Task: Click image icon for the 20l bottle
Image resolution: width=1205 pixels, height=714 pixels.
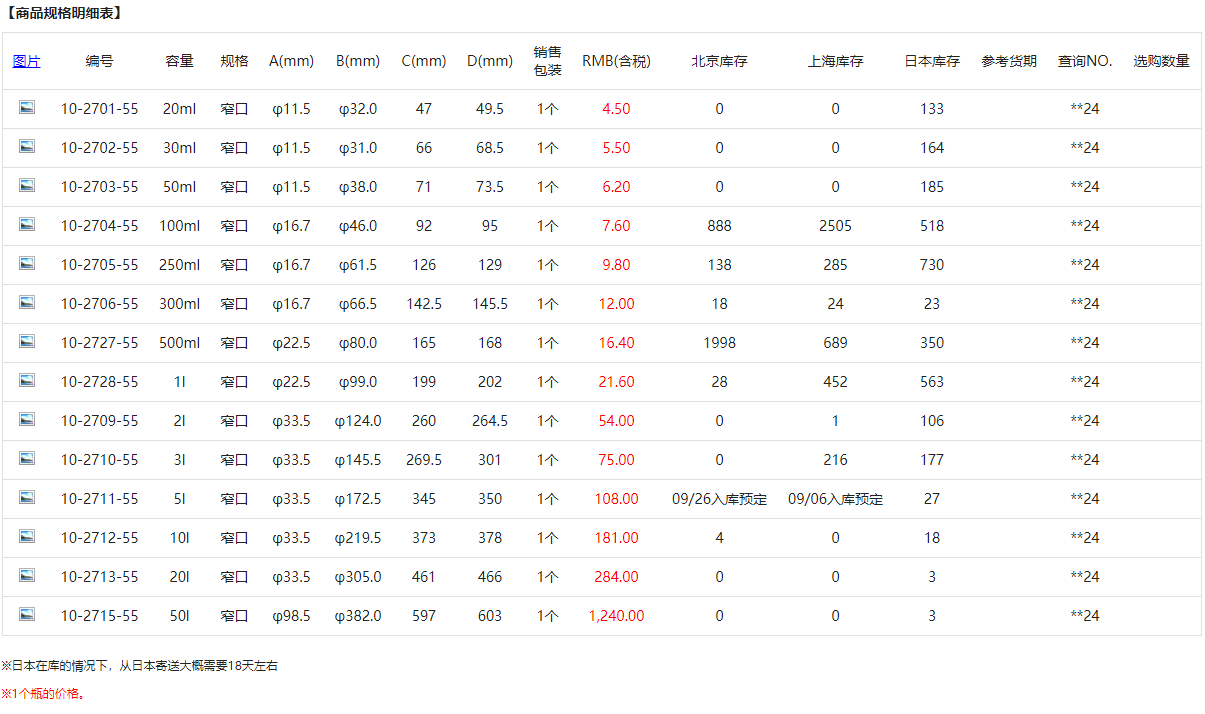Action: (27, 576)
